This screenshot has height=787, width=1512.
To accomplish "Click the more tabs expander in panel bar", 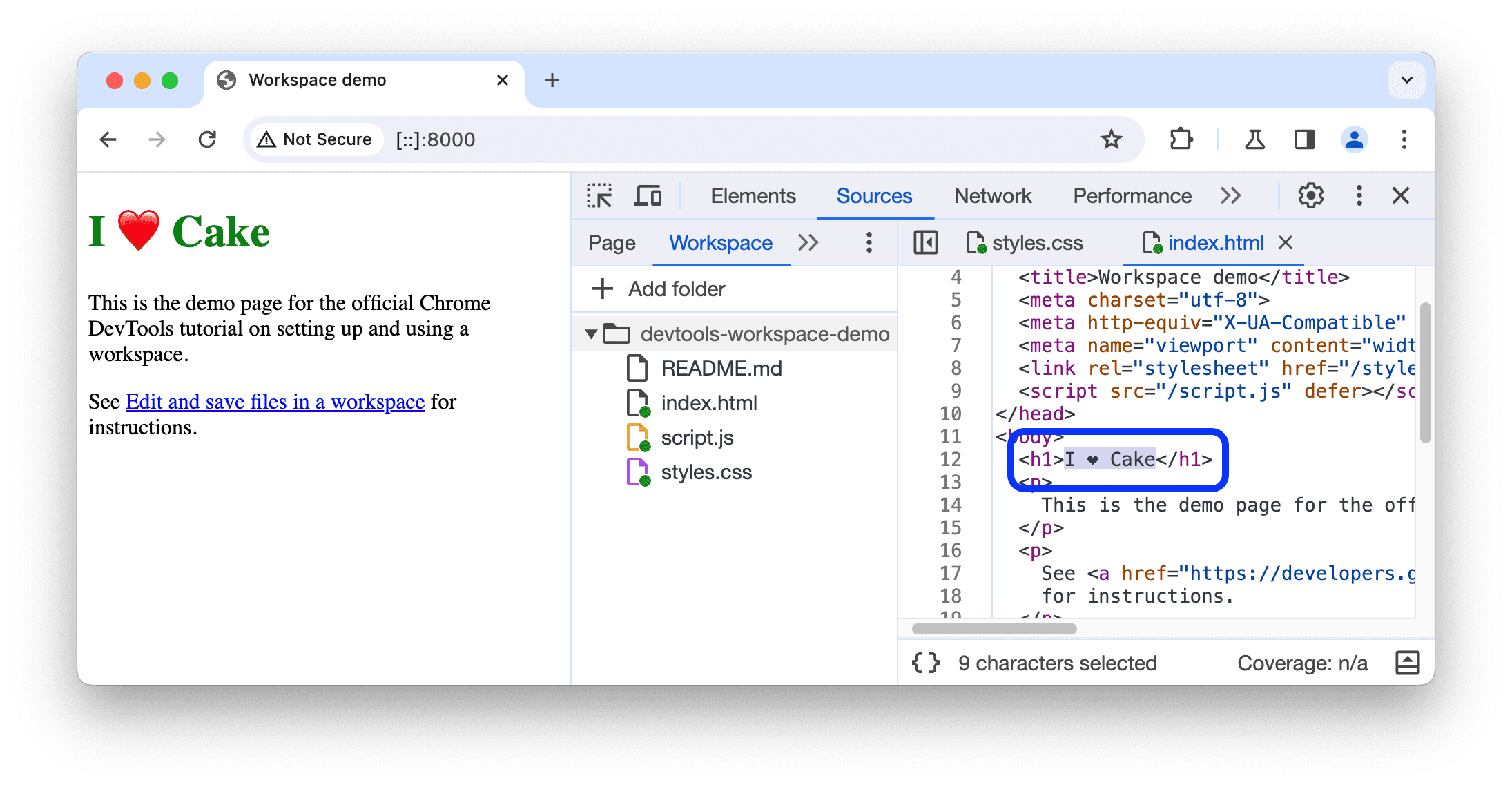I will point(1231,197).
